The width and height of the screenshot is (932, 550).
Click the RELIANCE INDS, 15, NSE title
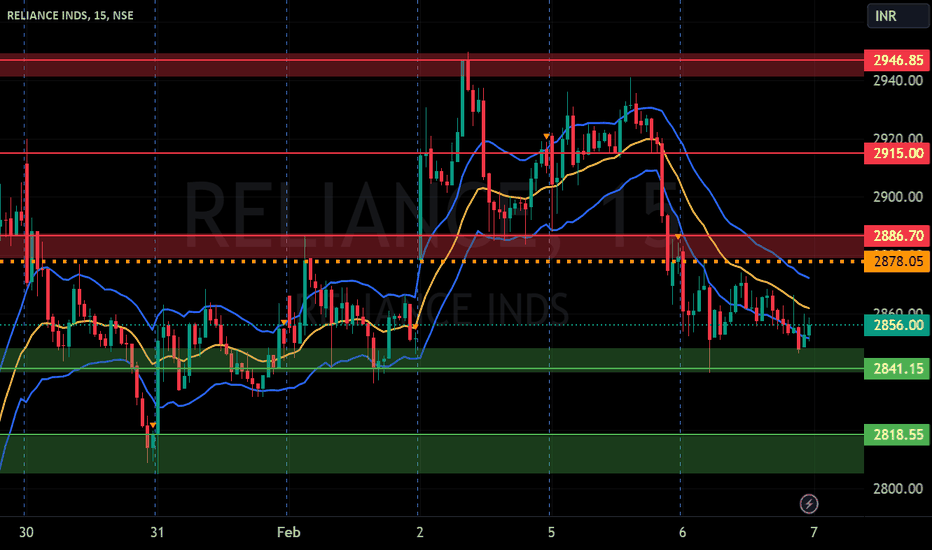[70, 15]
